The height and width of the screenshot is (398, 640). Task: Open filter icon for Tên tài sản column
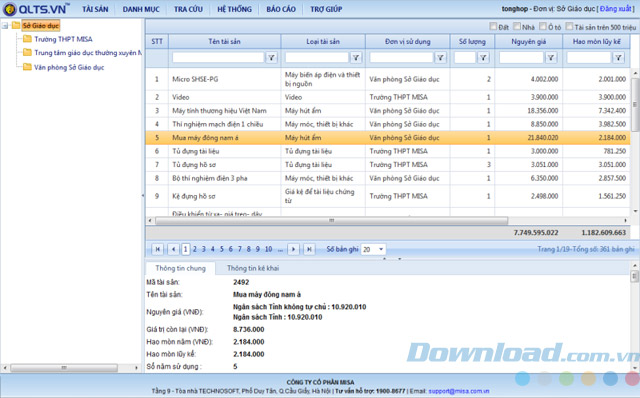271,58
